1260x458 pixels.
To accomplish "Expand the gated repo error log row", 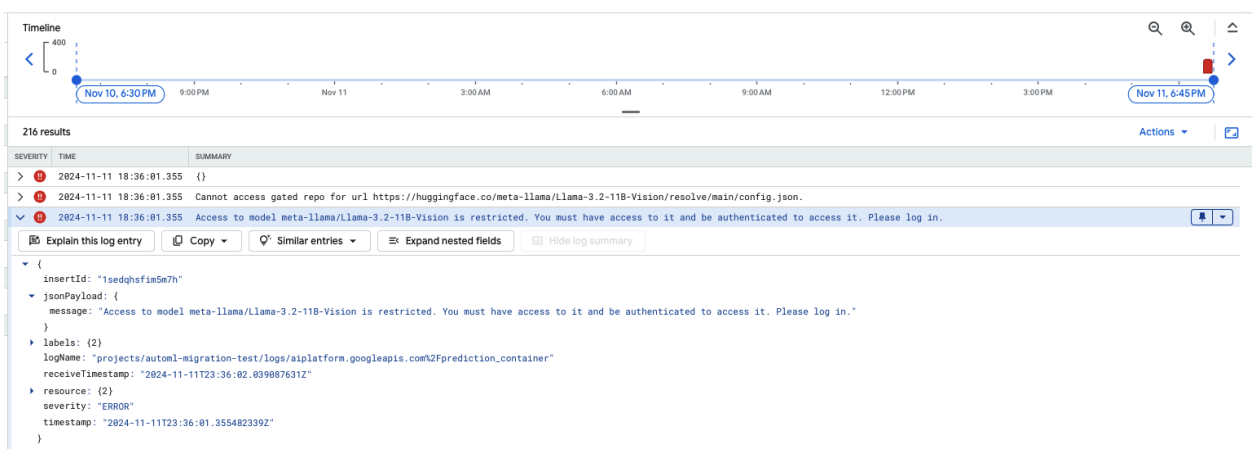I will point(20,197).
